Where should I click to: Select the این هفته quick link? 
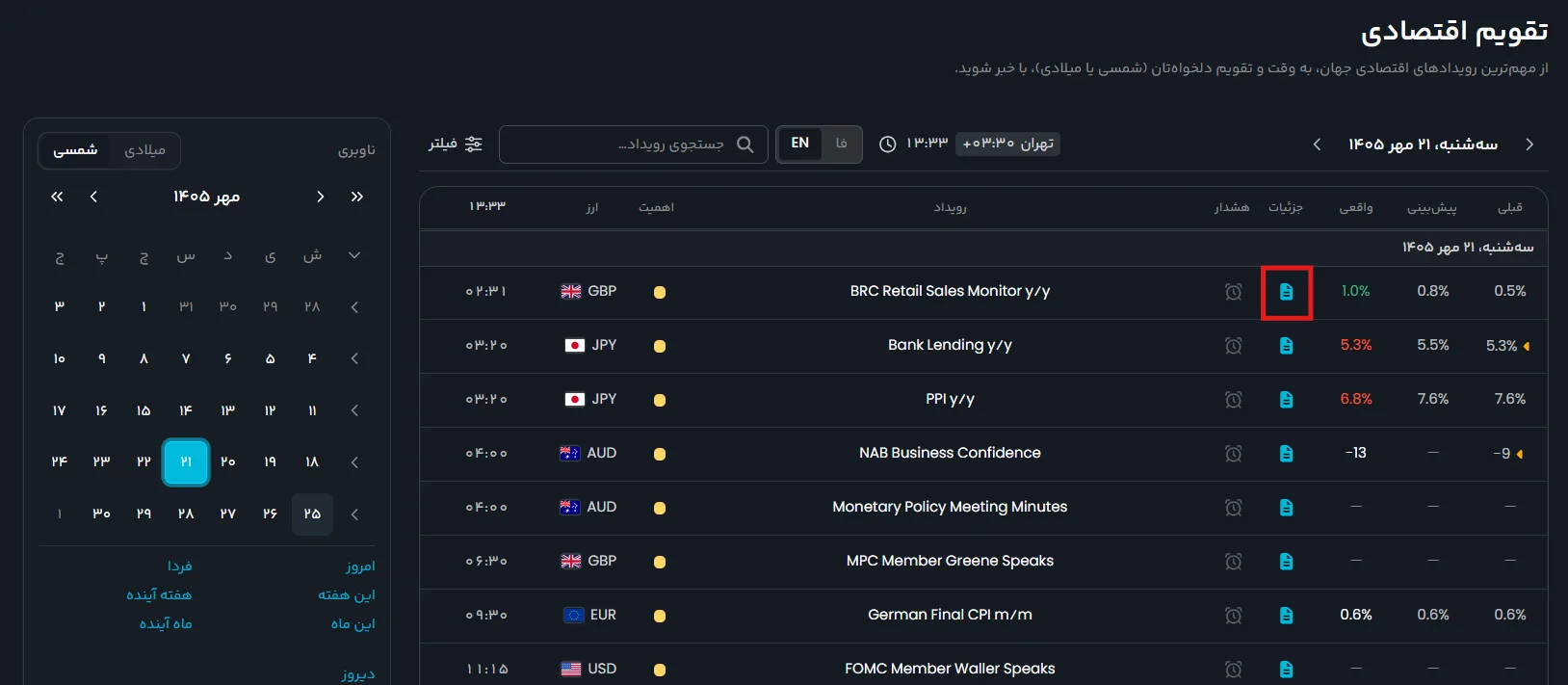coord(347,595)
